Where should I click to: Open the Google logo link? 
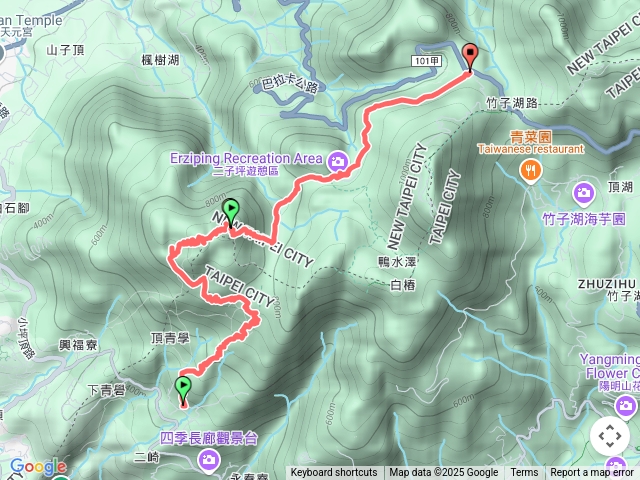coord(38,467)
